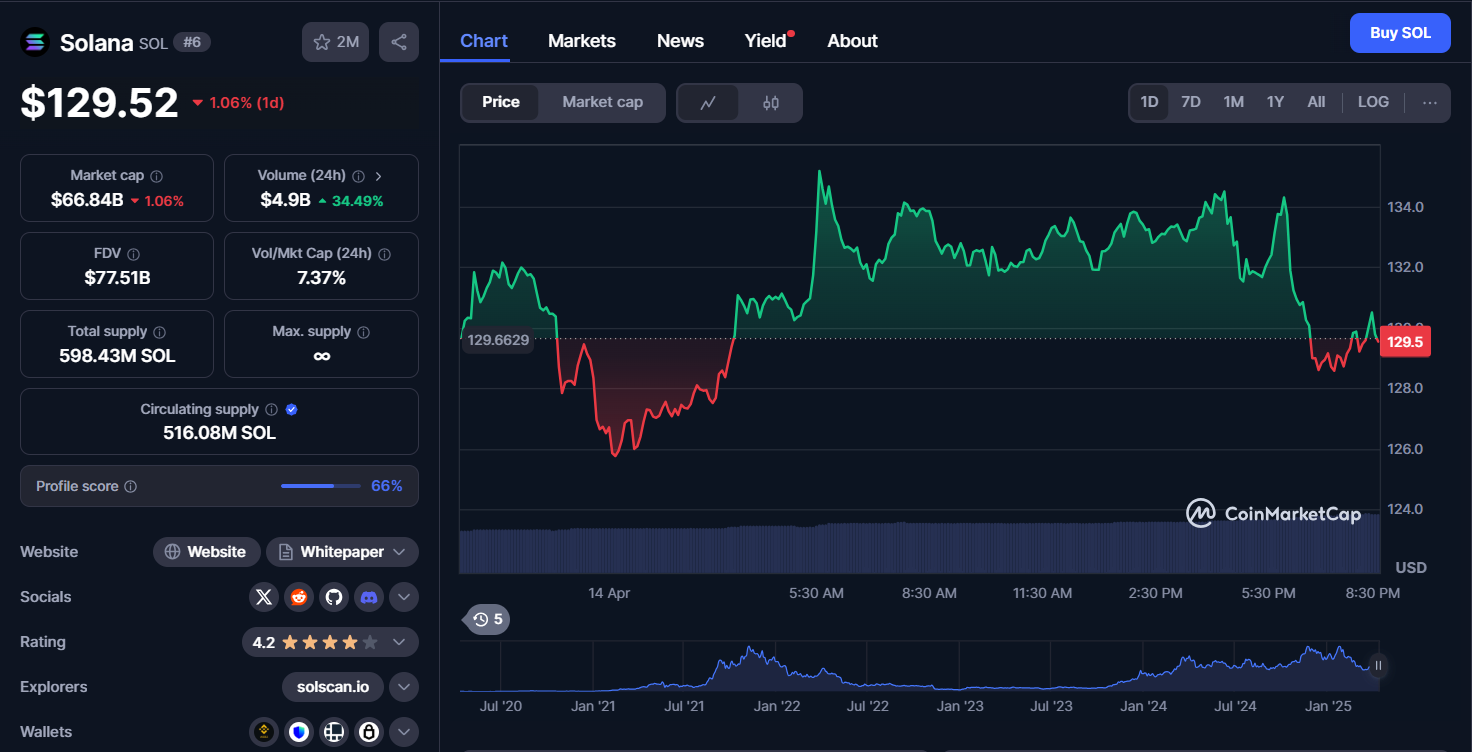Click the 129.5 current price label
Image resolution: width=1472 pixels, height=752 pixels.
point(1405,342)
